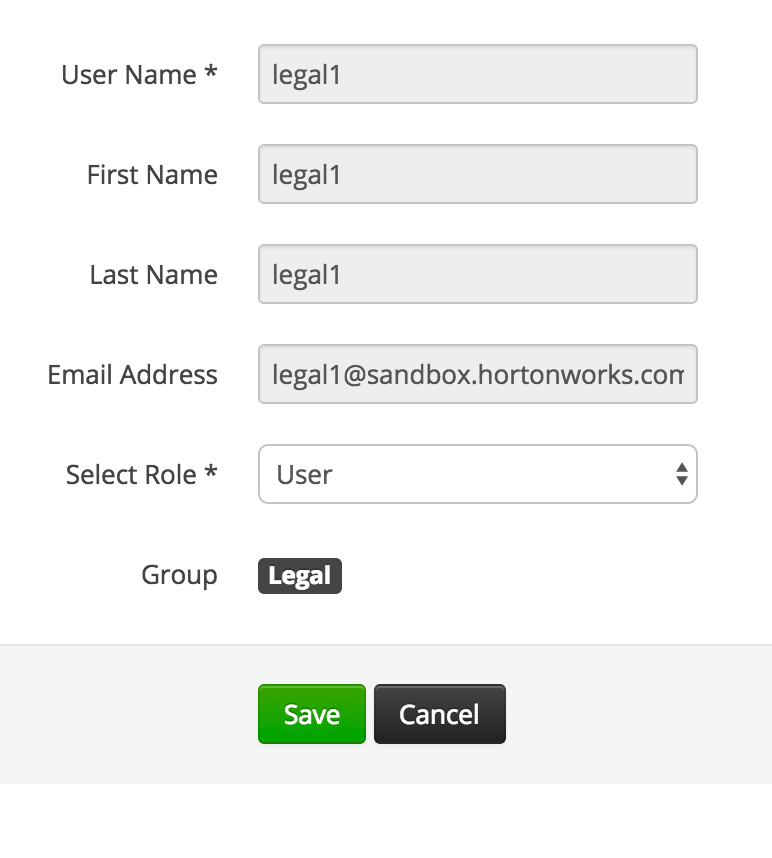Click the 'User Name' label text
Image resolution: width=772 pixels, height=858 pixels.
tap(129, 75)
